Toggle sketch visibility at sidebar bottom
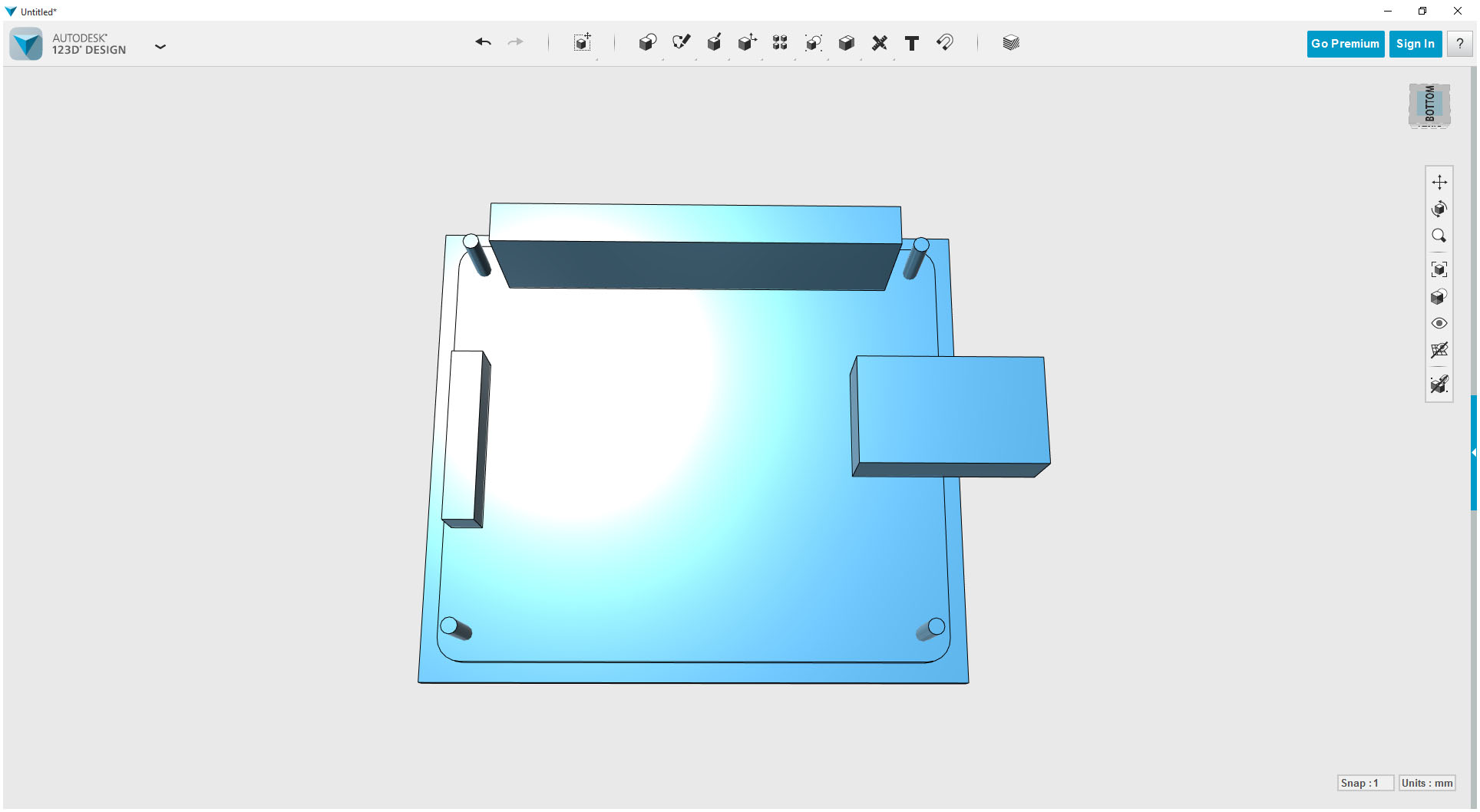1480x812 pixels. click(1440, 385)
